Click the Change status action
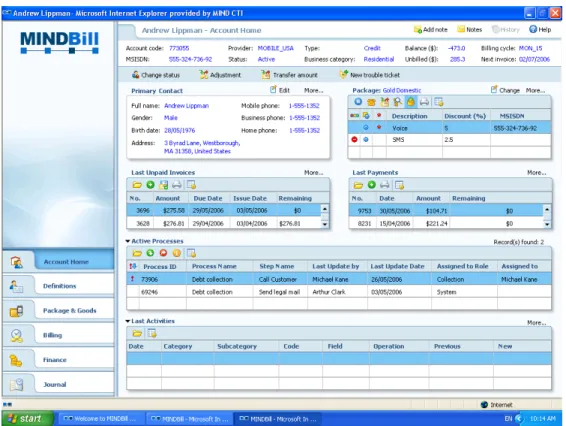This screenshot has width=566, height=426. pos(156,75)
